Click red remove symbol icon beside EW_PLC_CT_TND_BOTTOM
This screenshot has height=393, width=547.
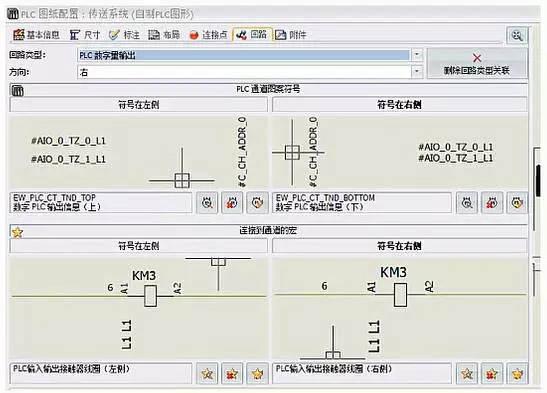[492, 203]
